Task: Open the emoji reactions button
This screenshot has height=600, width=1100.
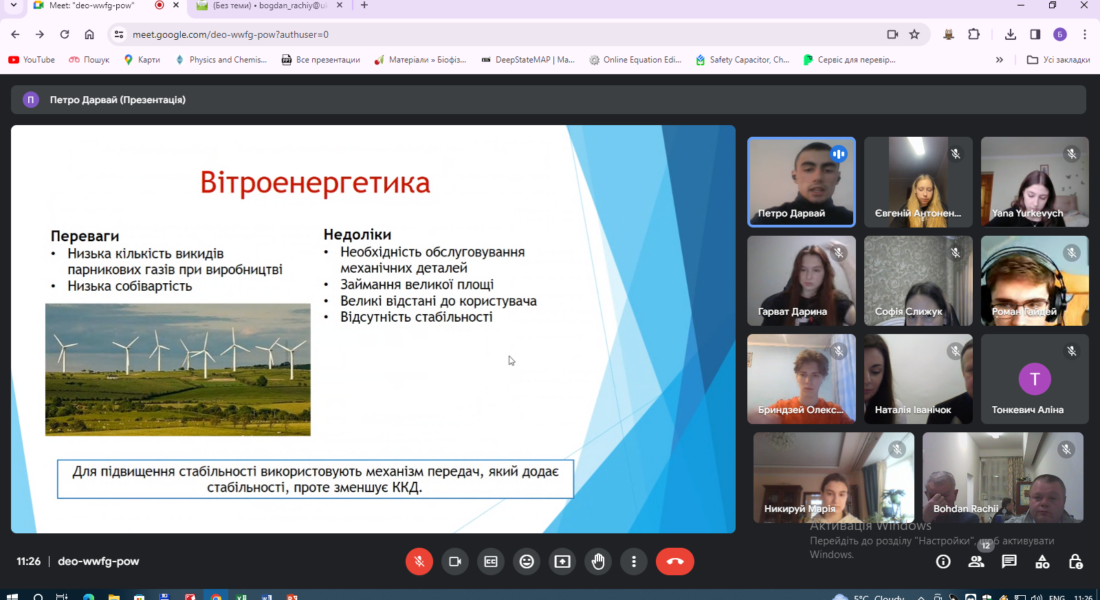Action: (526, 562)
